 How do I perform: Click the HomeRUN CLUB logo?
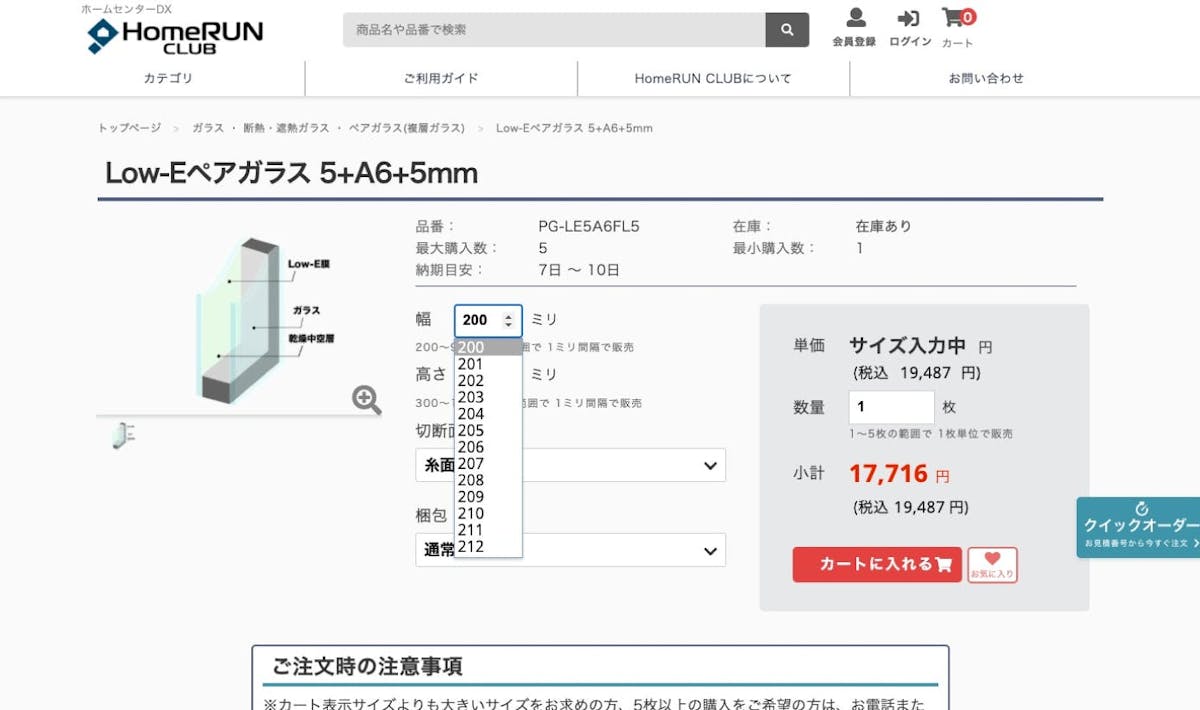click(176, 35)
